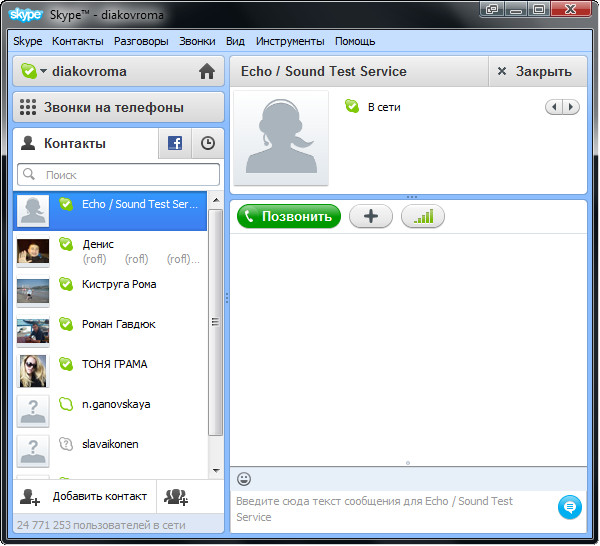The height and width of the screenshot is (546, 600).
Task: Click the online status icon beside В сети
Action: [352, 106]
